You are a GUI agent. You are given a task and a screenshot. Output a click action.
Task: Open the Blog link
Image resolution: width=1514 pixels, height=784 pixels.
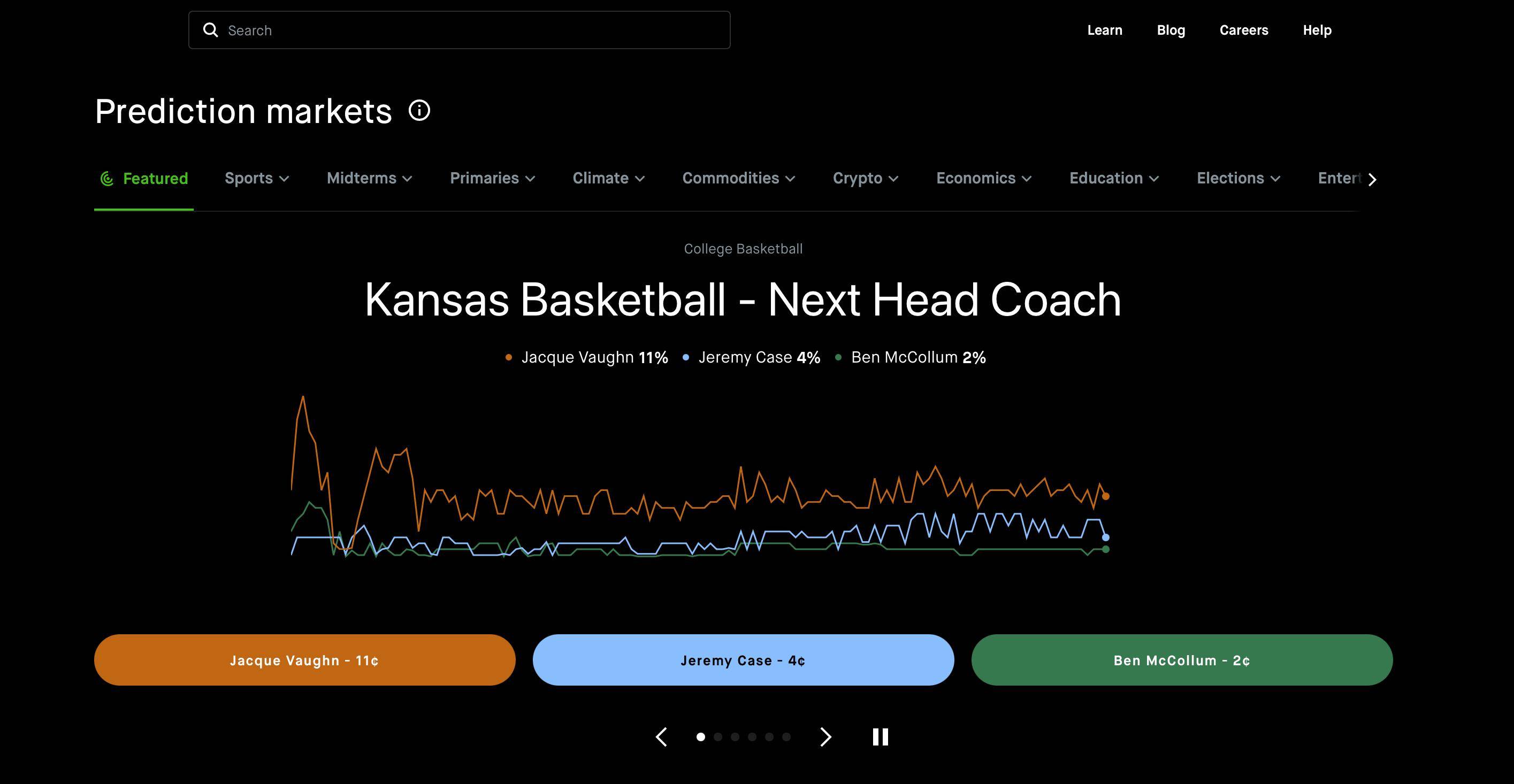pyautogui.click(x=1171, y=30)
